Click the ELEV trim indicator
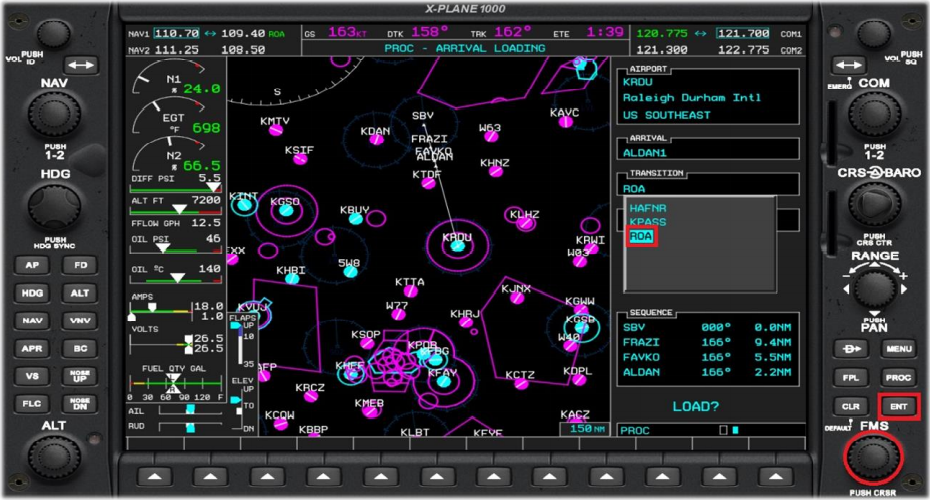 click(x=242, y=403)
